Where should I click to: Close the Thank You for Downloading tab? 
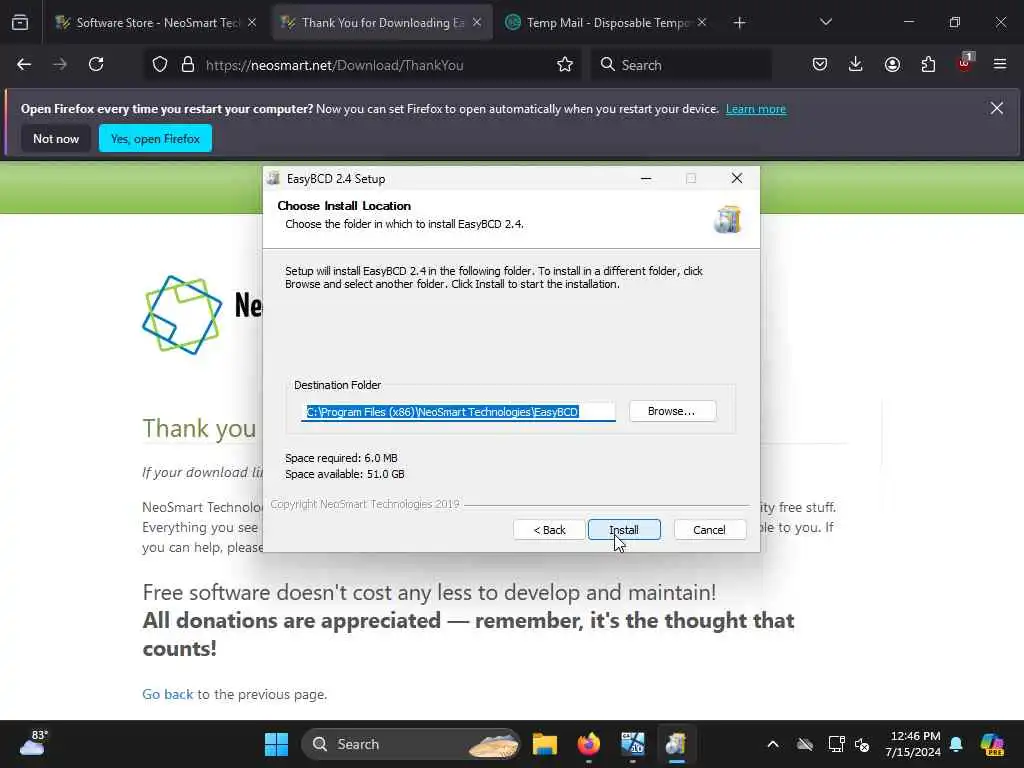[477, 23]
